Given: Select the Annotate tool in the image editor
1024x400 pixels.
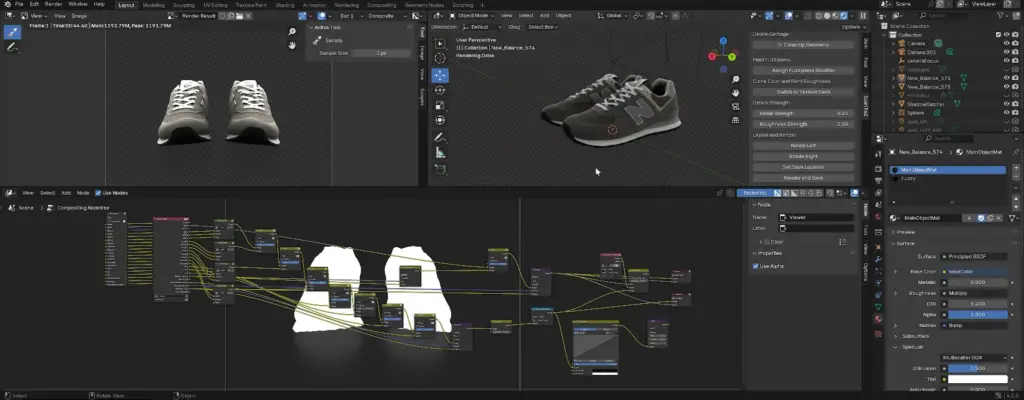Looking at the screenshot, I should coord(12,48).
